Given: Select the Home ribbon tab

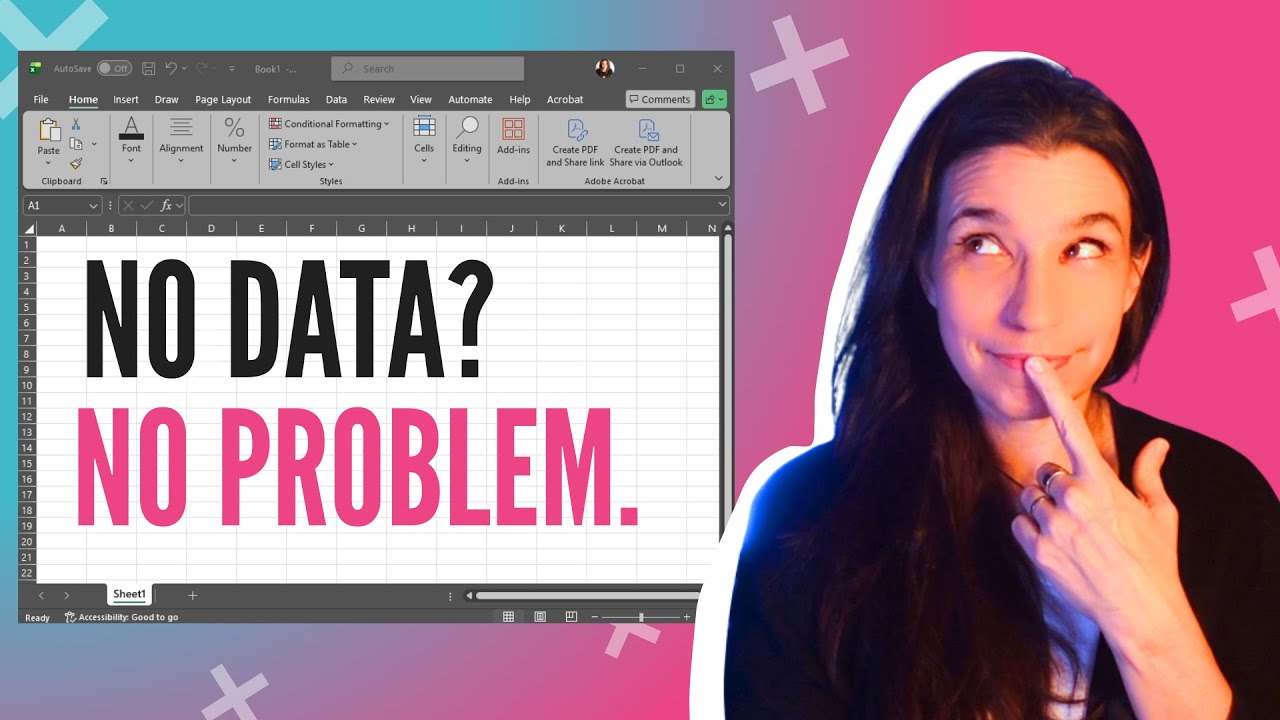Looking at the screenshot, I should (x=83, y=99).
